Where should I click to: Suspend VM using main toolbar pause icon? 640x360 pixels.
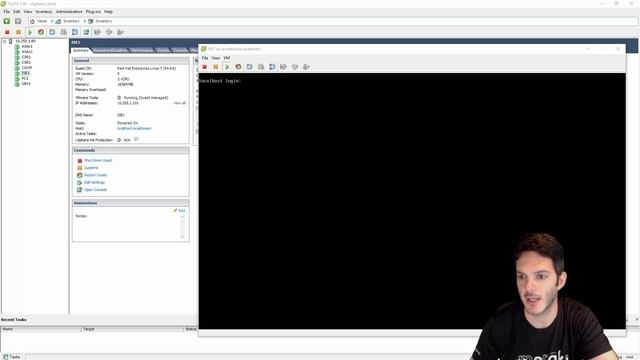18,32
